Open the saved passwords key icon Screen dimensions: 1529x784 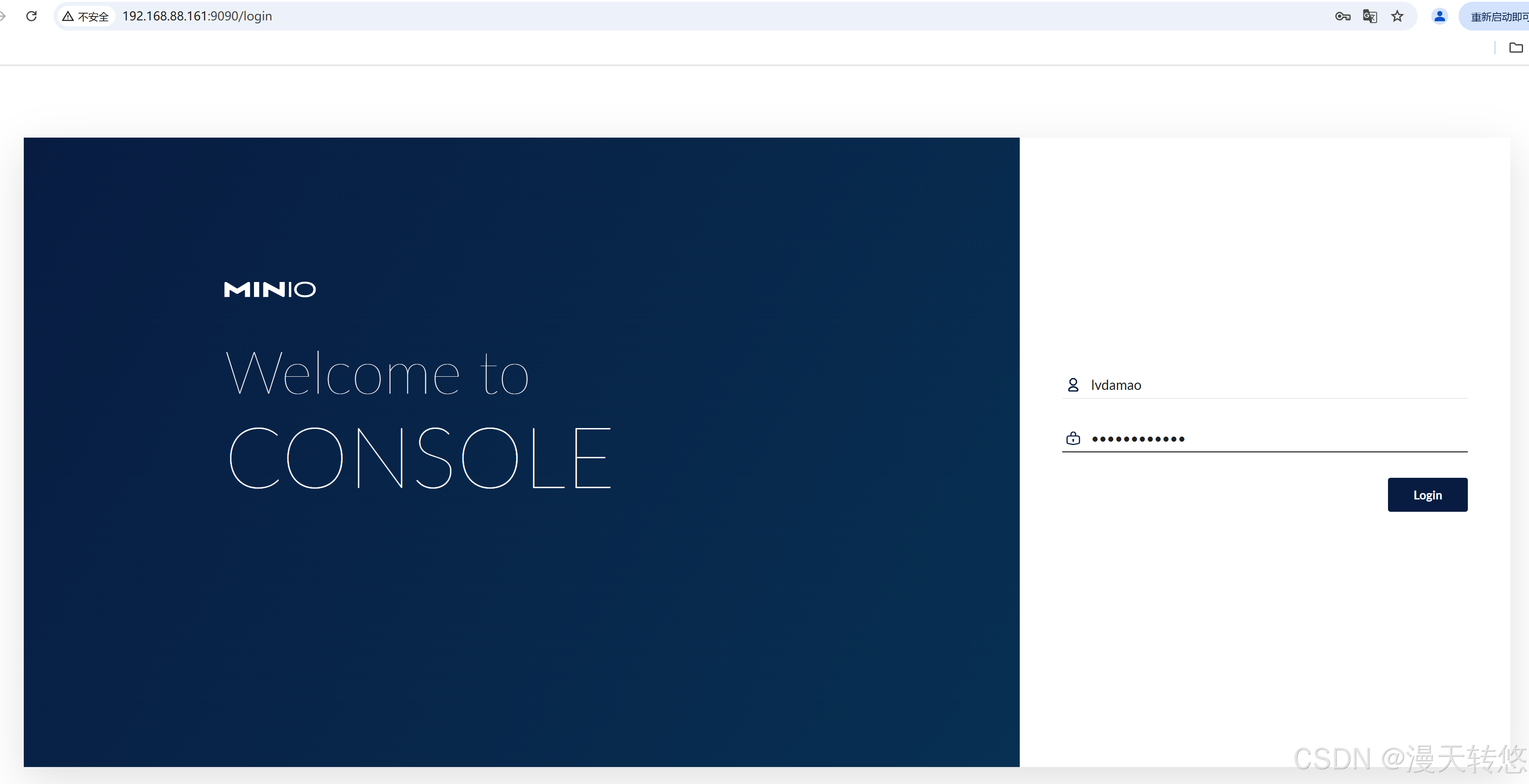point(1343,16)
